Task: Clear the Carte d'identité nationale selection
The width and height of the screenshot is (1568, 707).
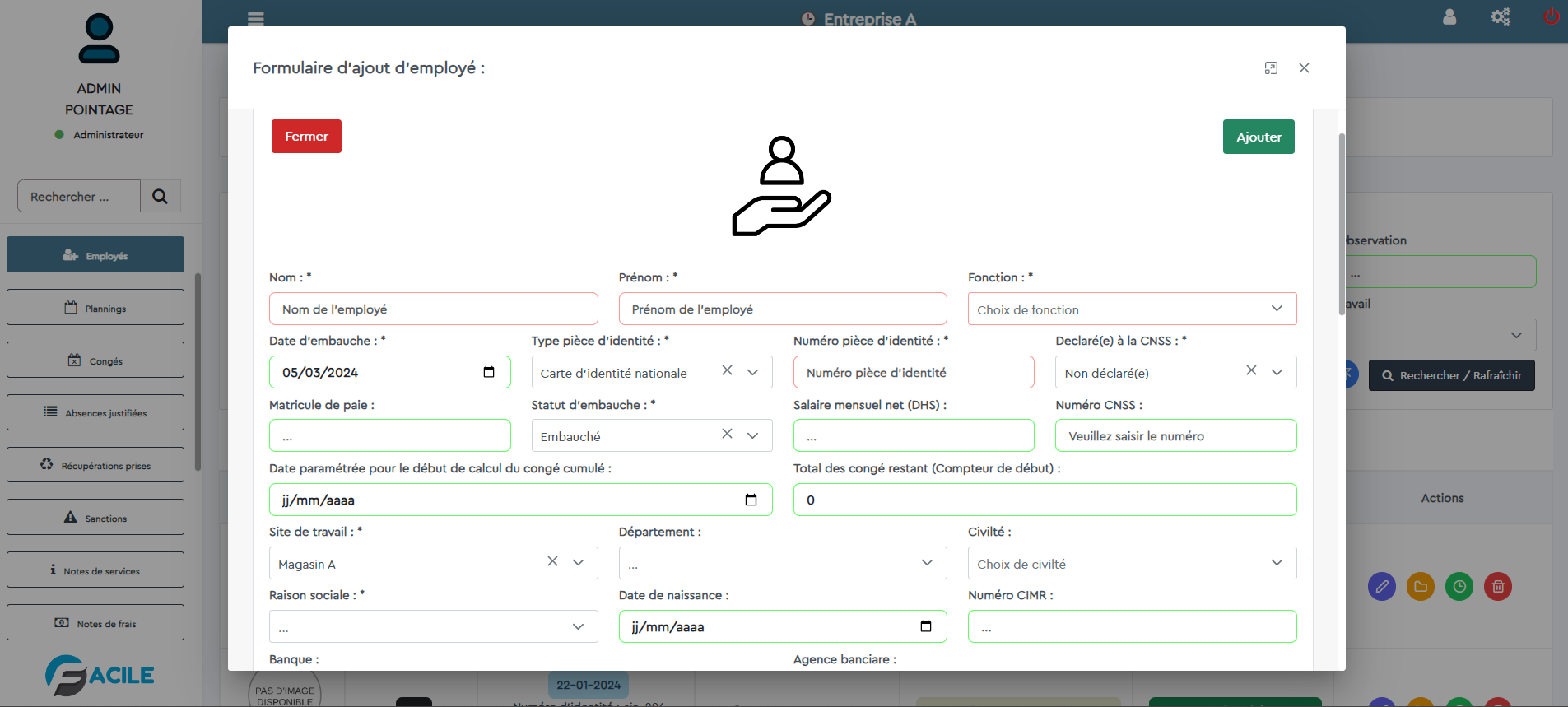Action: click(727, 371)
